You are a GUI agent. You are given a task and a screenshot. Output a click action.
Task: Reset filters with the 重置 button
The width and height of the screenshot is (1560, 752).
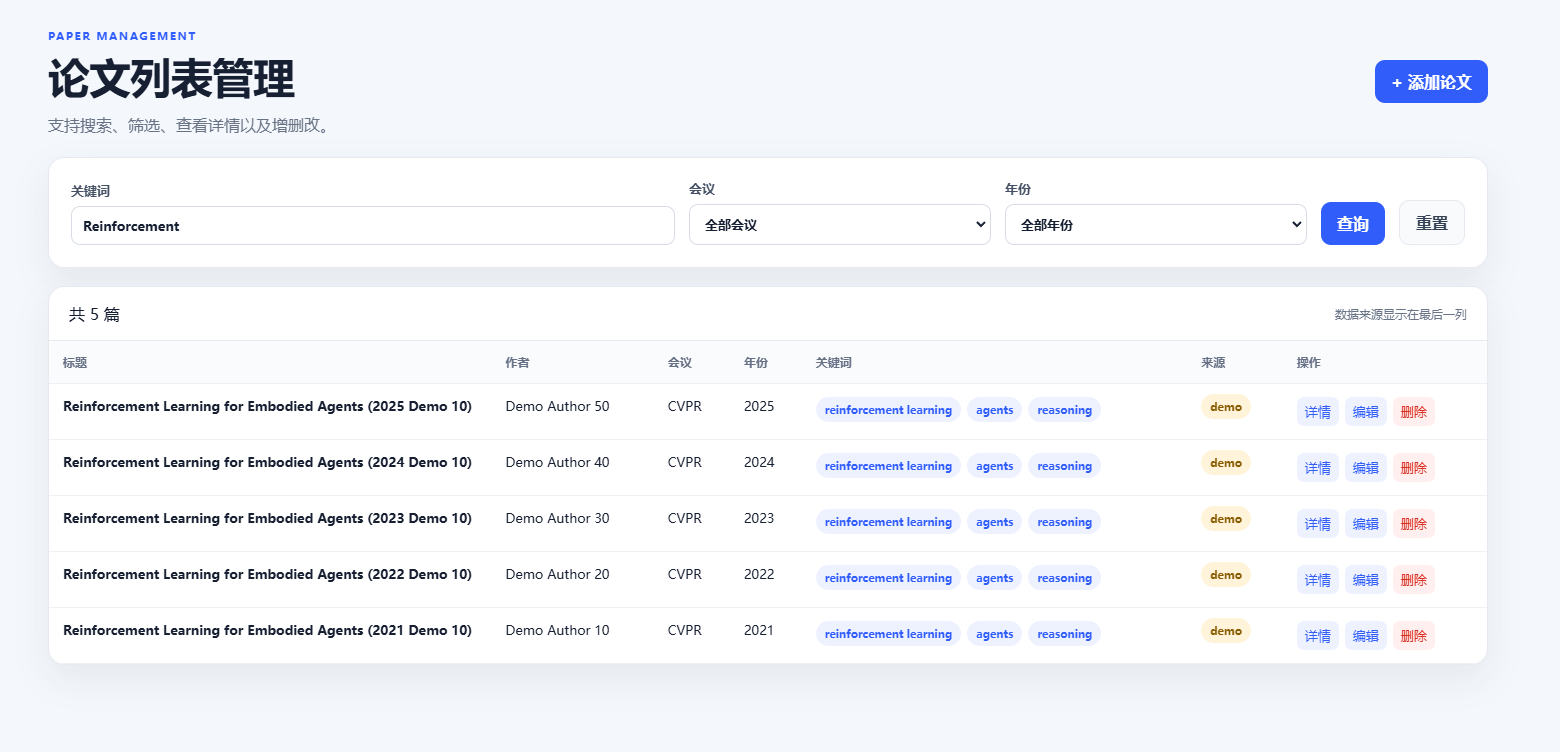[1432, 223]
